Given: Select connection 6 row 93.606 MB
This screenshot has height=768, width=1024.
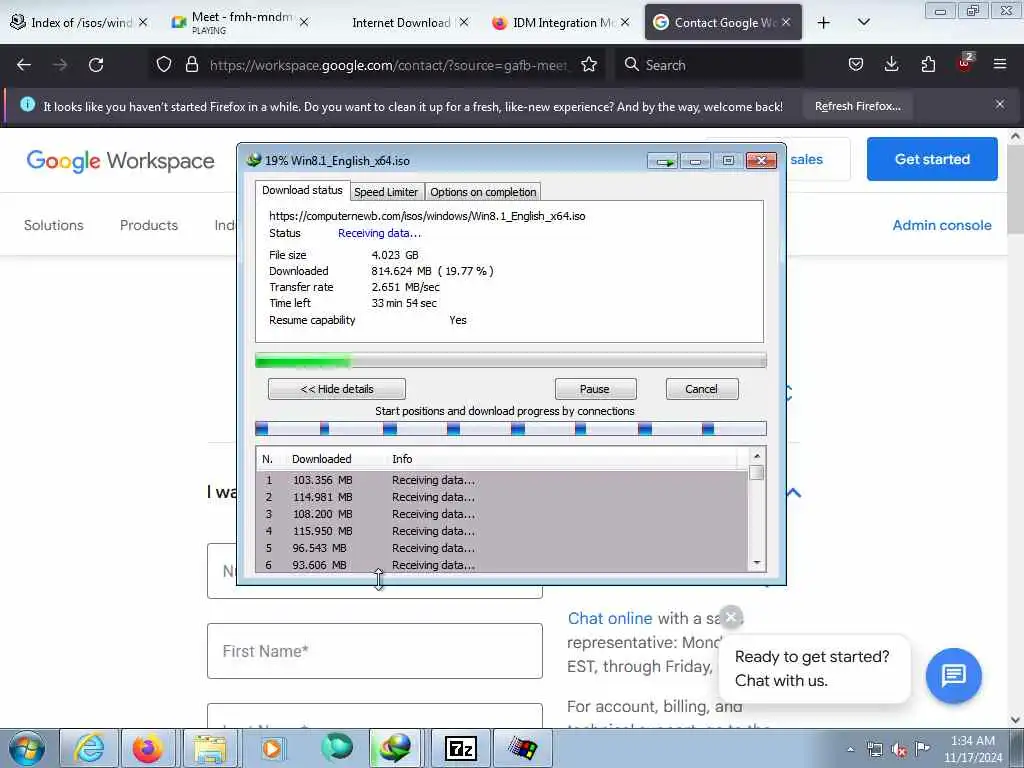Looking at the screenshot, I should (x=502, y=565).
